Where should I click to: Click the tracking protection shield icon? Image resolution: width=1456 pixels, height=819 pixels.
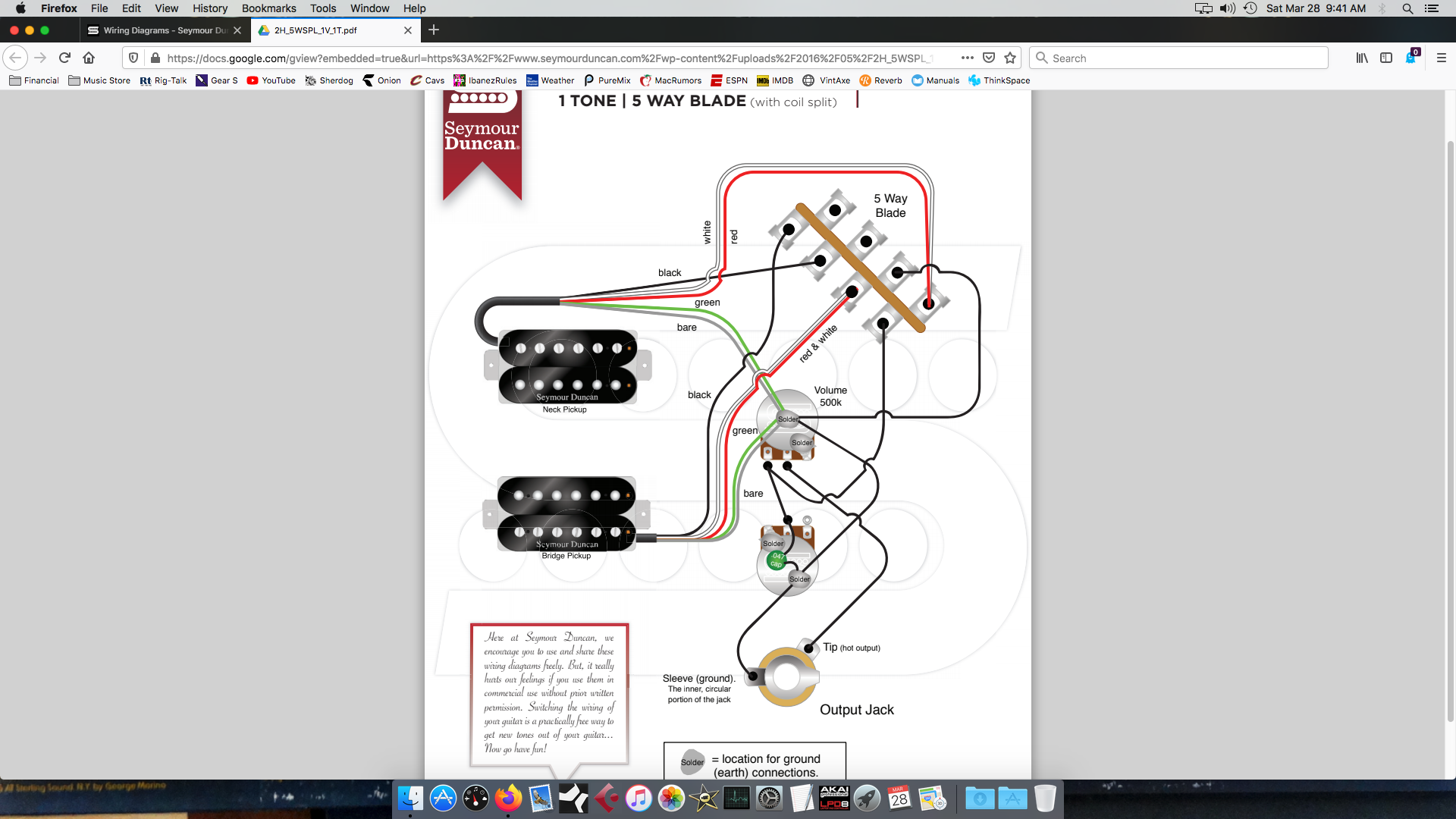(133, 58)
